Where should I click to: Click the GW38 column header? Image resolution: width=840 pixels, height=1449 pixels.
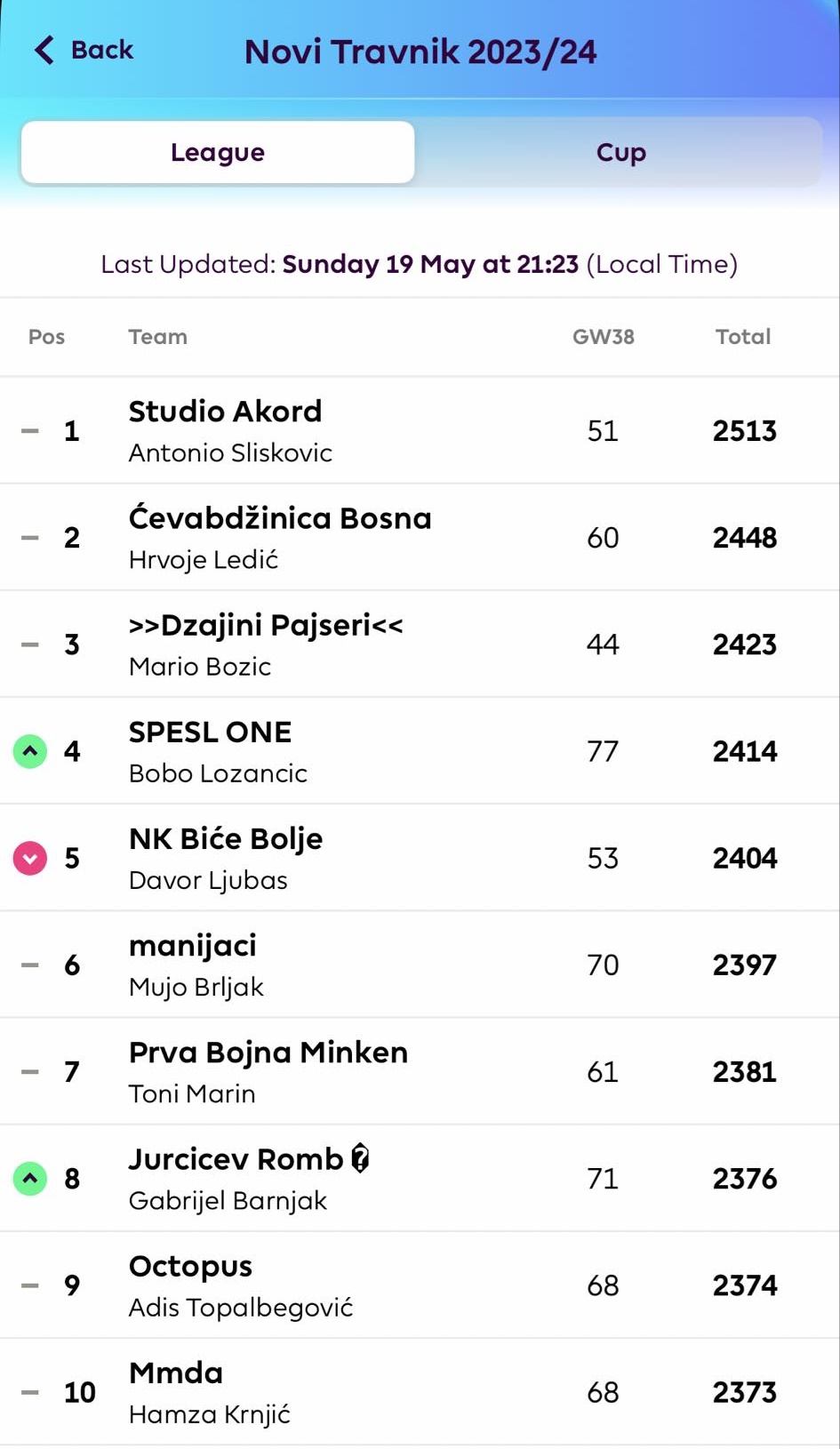click(604, 337)
